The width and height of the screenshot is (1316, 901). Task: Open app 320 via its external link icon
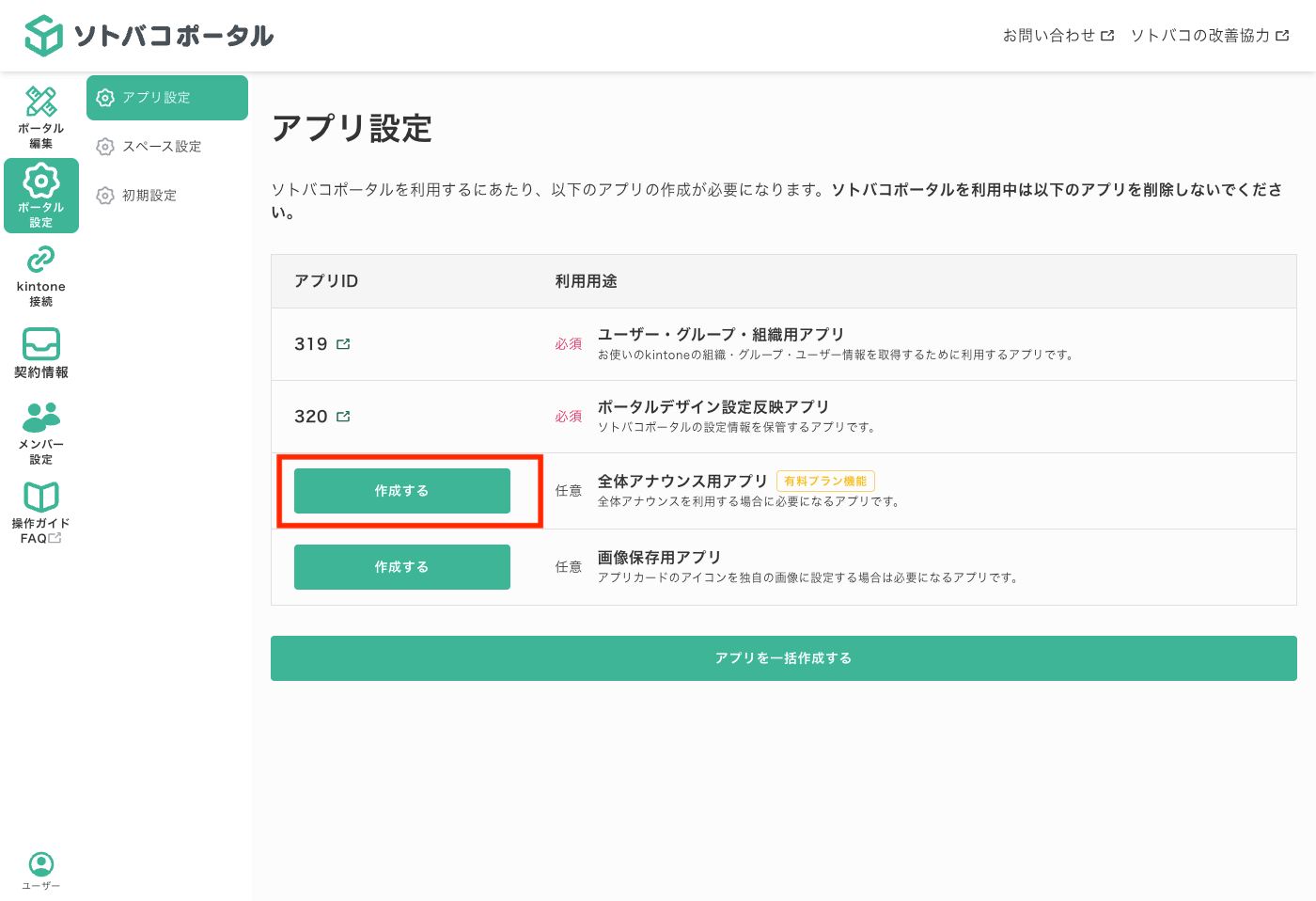343,416
